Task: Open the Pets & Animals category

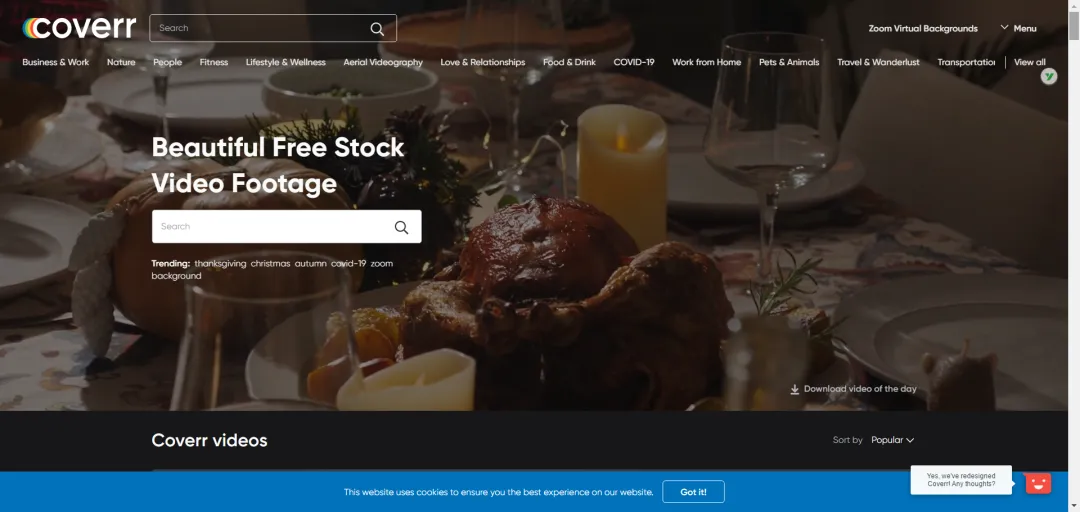Action: [x=789, y=62]
